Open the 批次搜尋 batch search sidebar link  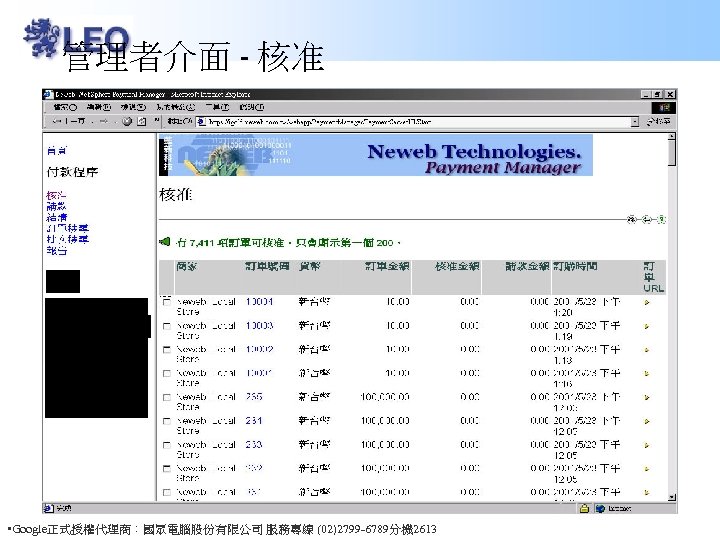[x=68, y=239]
